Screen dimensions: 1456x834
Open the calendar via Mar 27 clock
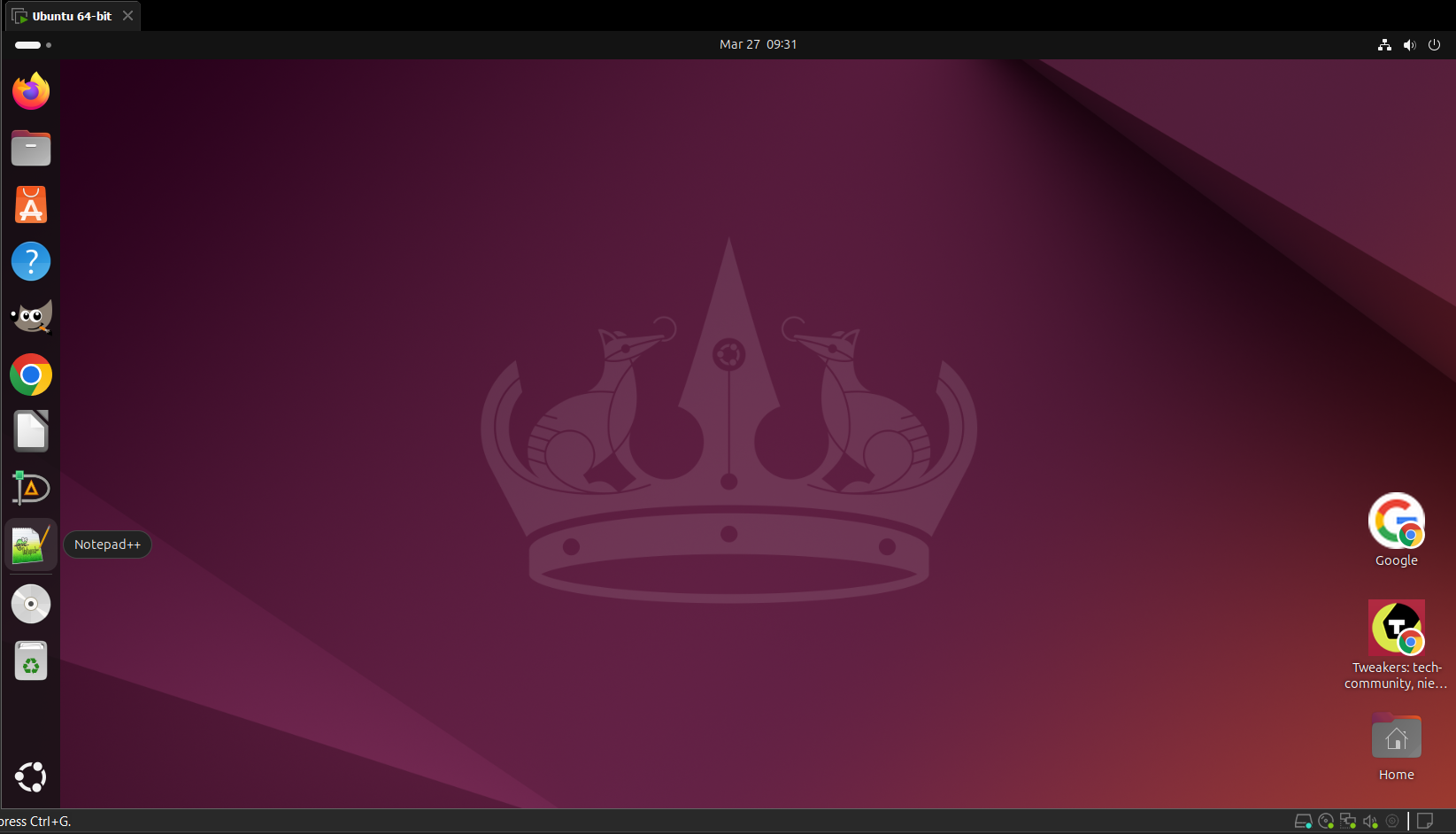click(x=758, y=44)
